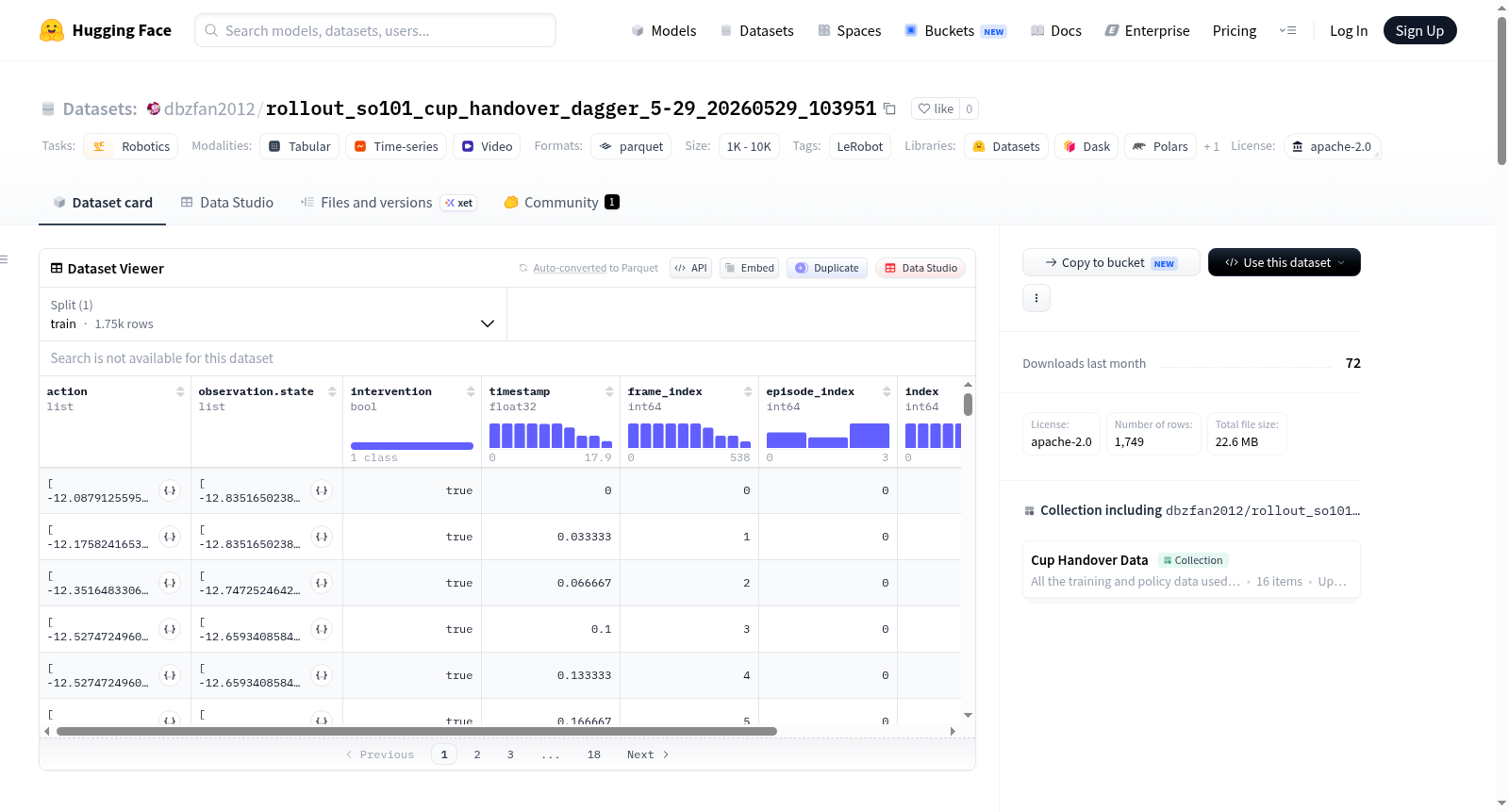Open the Hugging Face home logo
This screenshot has width=1509, height=812.
tap(106, 30)
